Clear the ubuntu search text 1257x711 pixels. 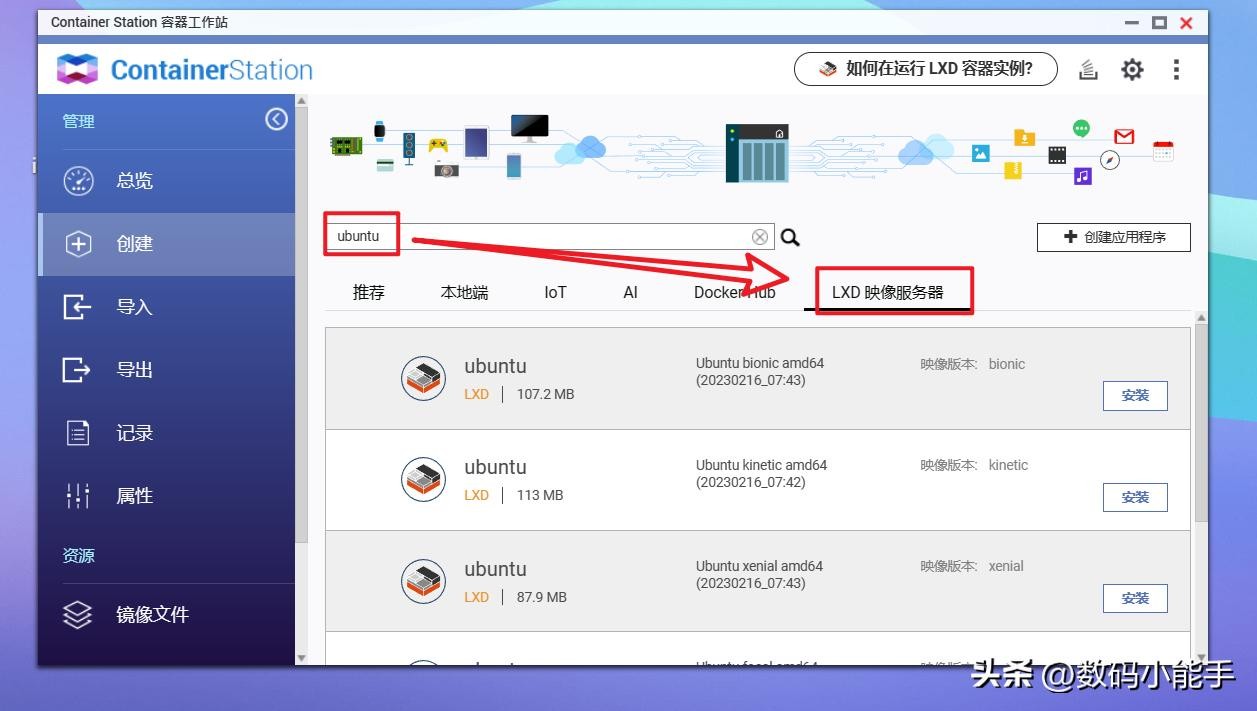click(x=760, y=237)
